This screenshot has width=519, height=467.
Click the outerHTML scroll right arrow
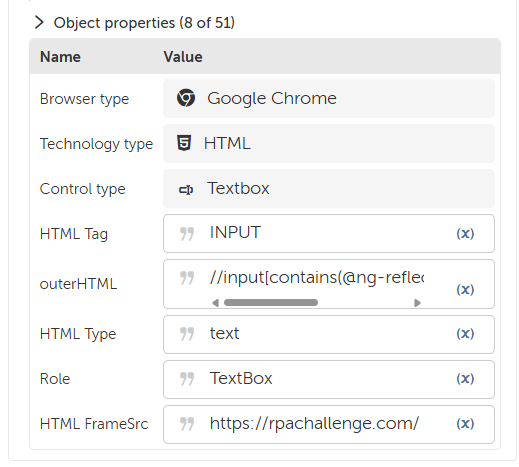[417, 303]
